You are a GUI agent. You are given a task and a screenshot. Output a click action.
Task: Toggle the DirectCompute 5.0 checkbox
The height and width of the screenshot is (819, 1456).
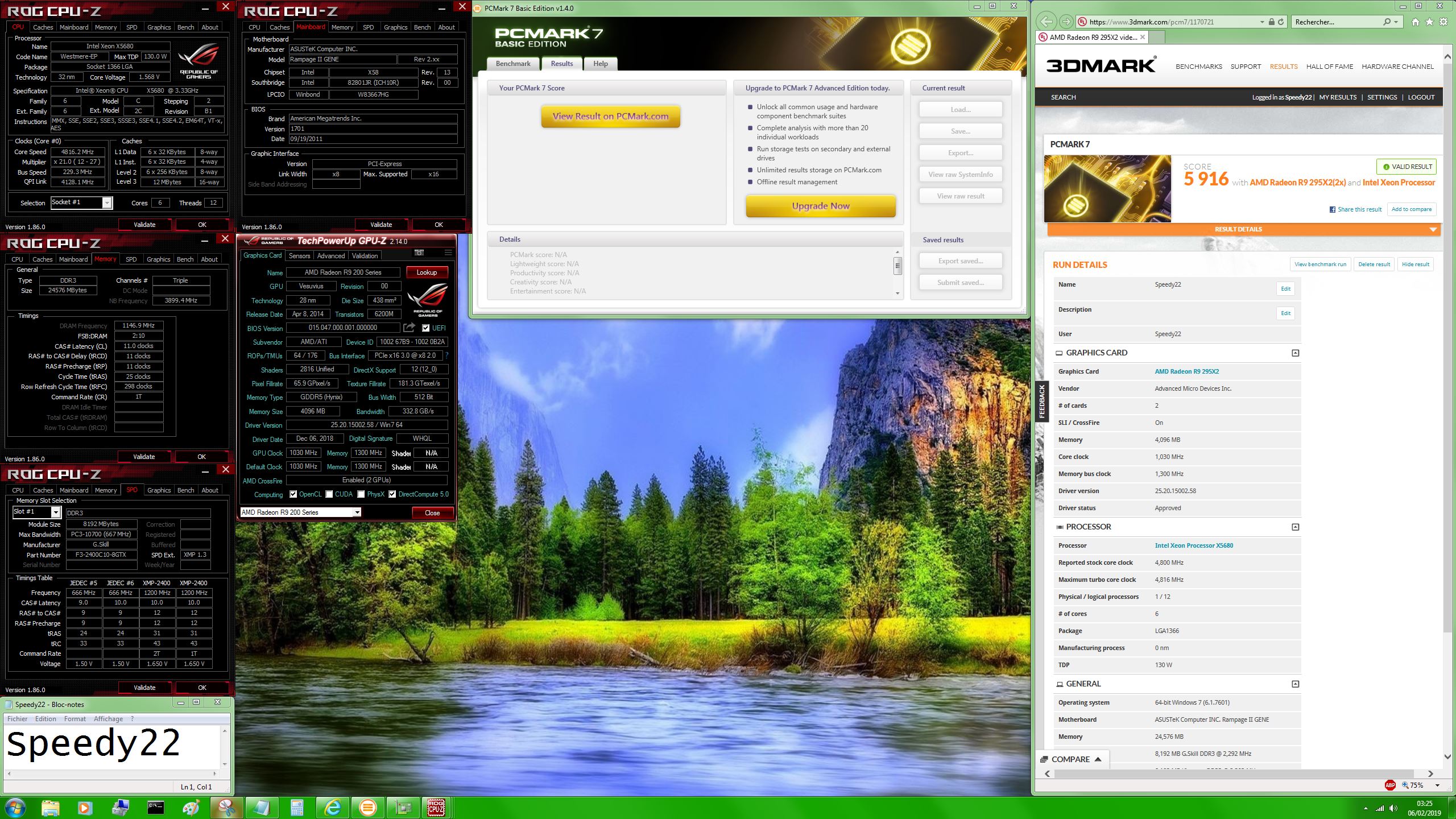pyautogui.click(x=392, y=494)
